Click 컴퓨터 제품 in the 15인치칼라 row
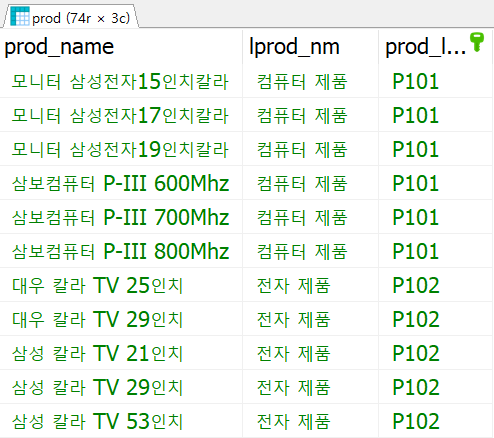 pyautogui.click(x=302, y=81)
